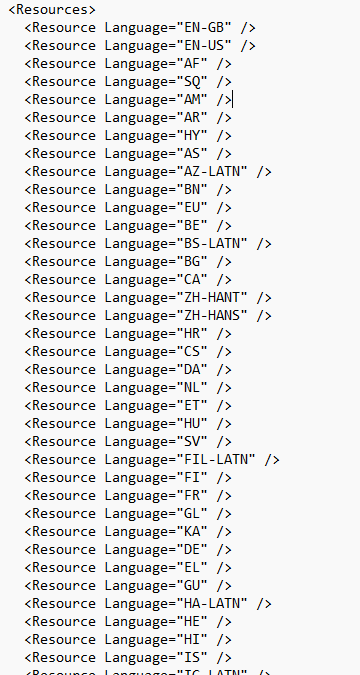Click the Language="KA" resource entry

(128, 531)
